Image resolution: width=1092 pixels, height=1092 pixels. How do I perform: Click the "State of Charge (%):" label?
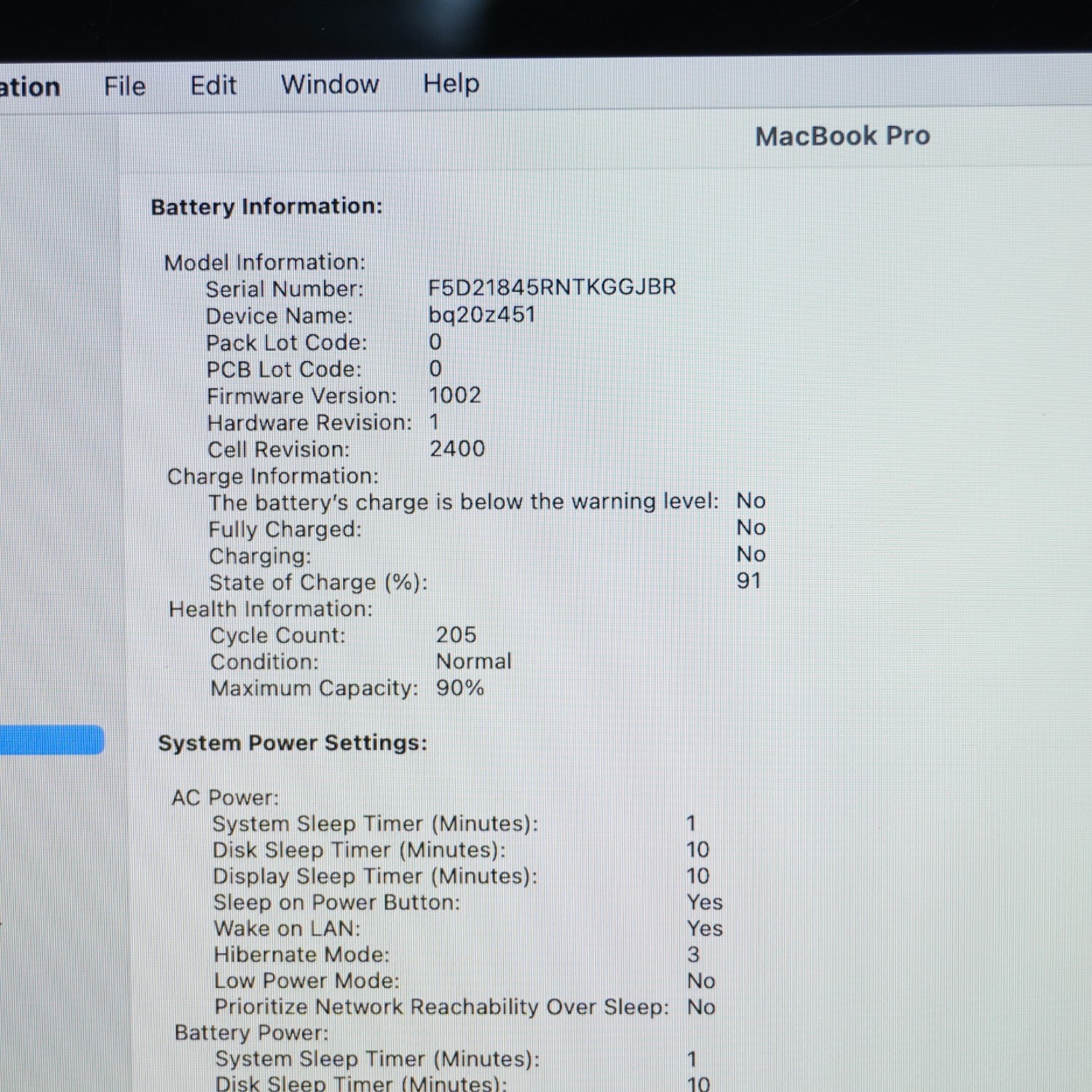click(319, 582)
